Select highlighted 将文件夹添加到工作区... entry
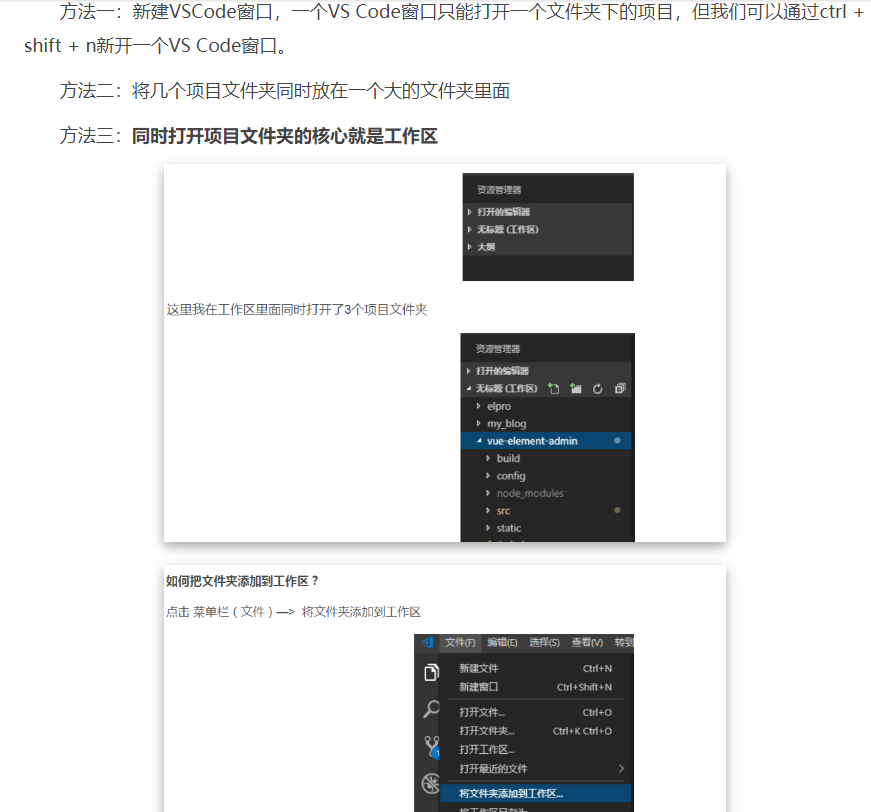Viewport: 871px width, 812px height. [535, 794]
